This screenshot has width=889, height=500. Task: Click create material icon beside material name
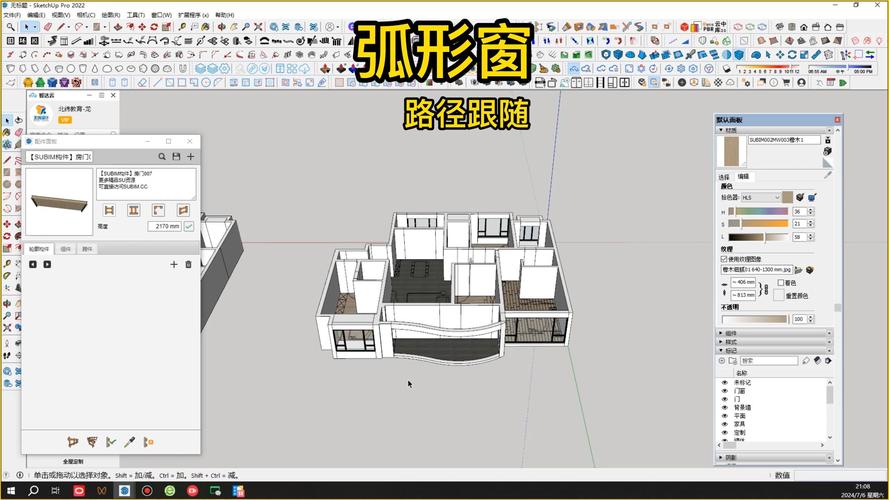coord(828,151)
